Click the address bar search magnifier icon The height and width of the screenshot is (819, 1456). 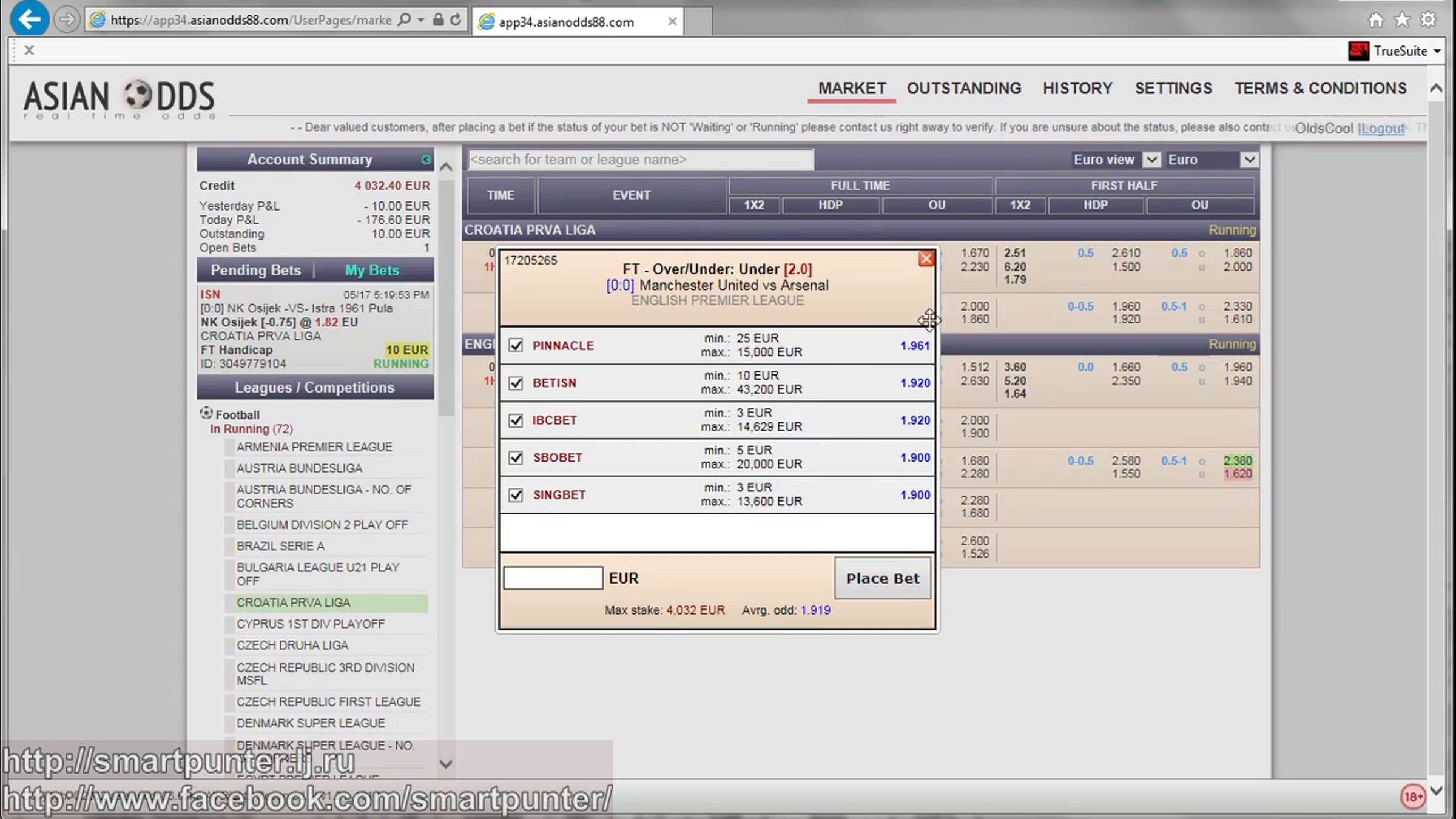403,20
